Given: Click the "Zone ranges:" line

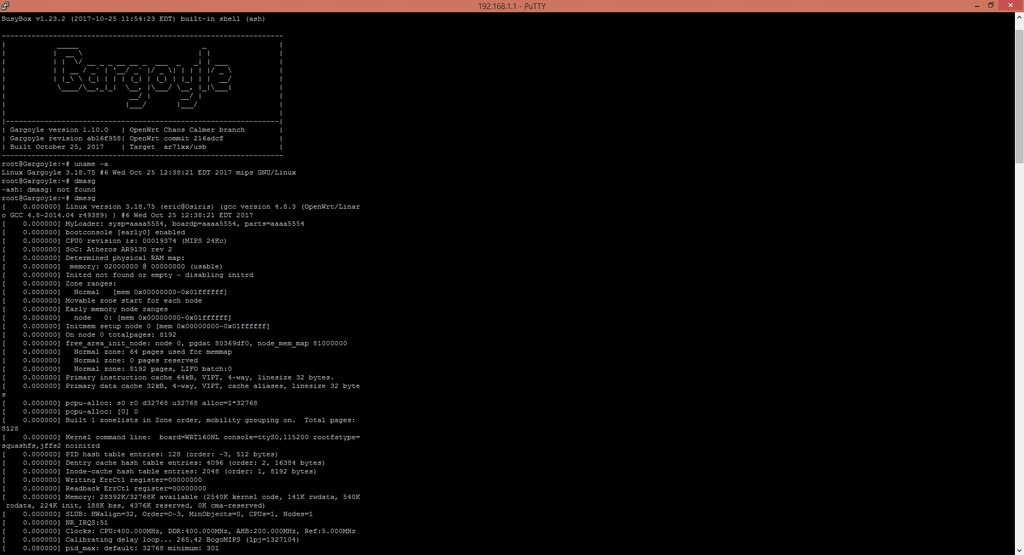Looking at the screenshot, I should click(x=59, y=283).
